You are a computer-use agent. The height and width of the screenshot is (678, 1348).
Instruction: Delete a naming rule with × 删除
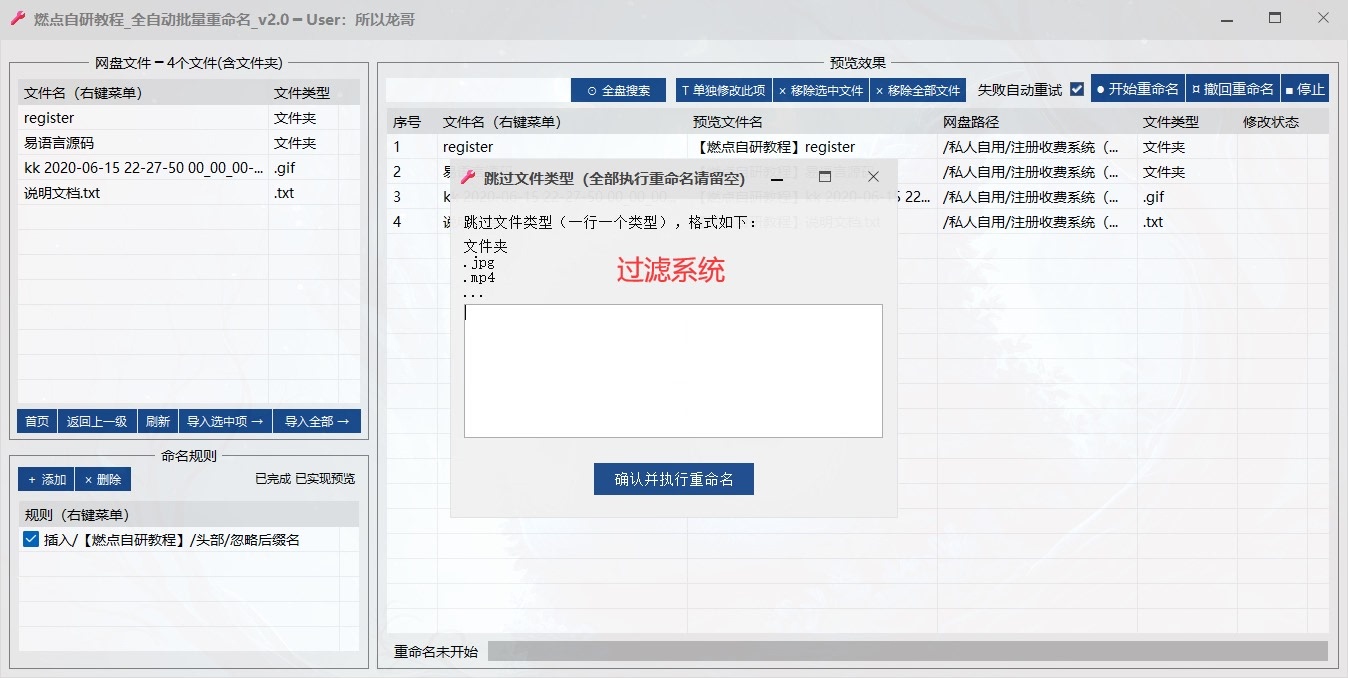(103, 479)
